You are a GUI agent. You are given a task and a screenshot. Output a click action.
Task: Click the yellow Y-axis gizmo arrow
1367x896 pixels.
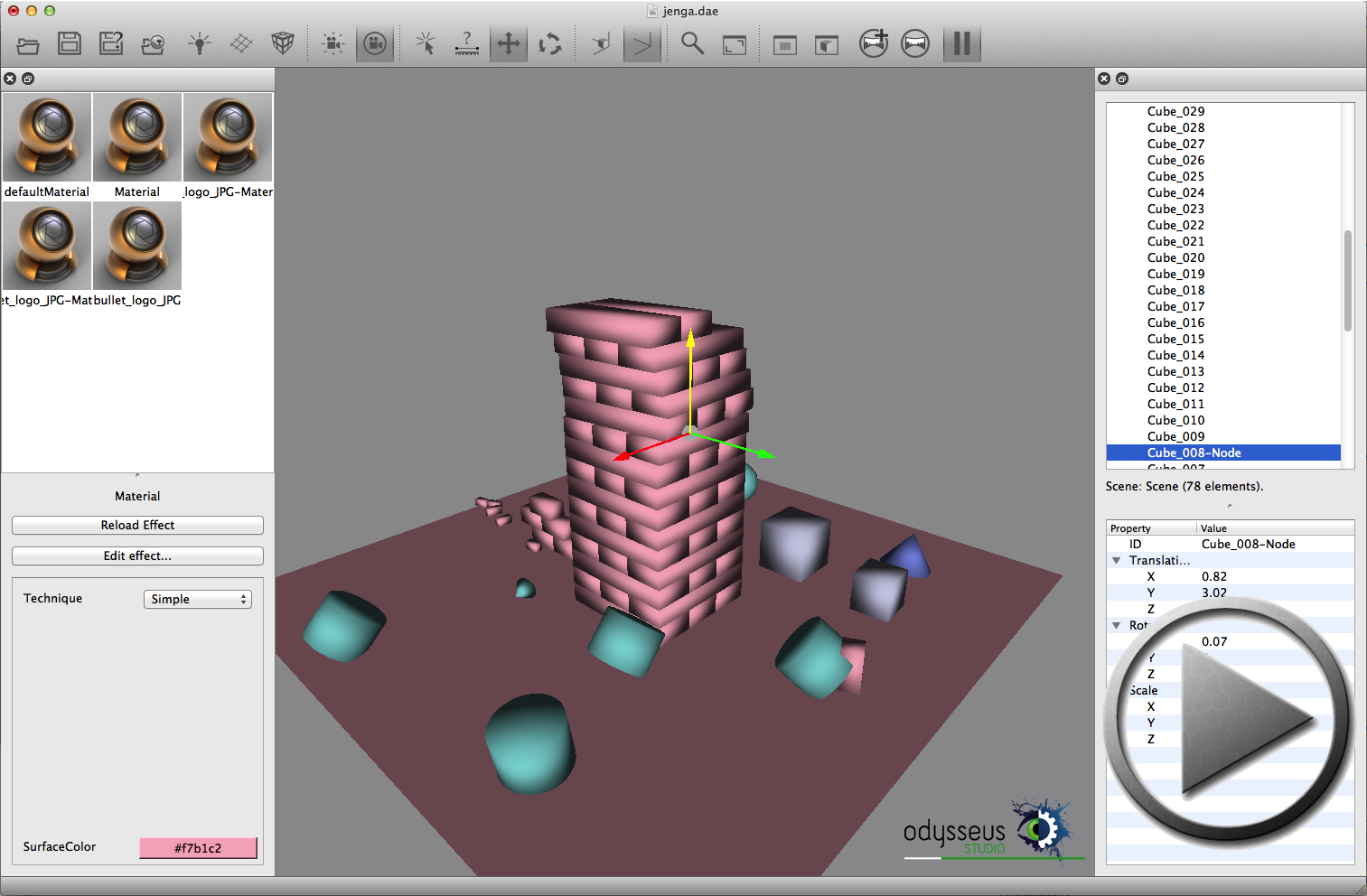690,339
